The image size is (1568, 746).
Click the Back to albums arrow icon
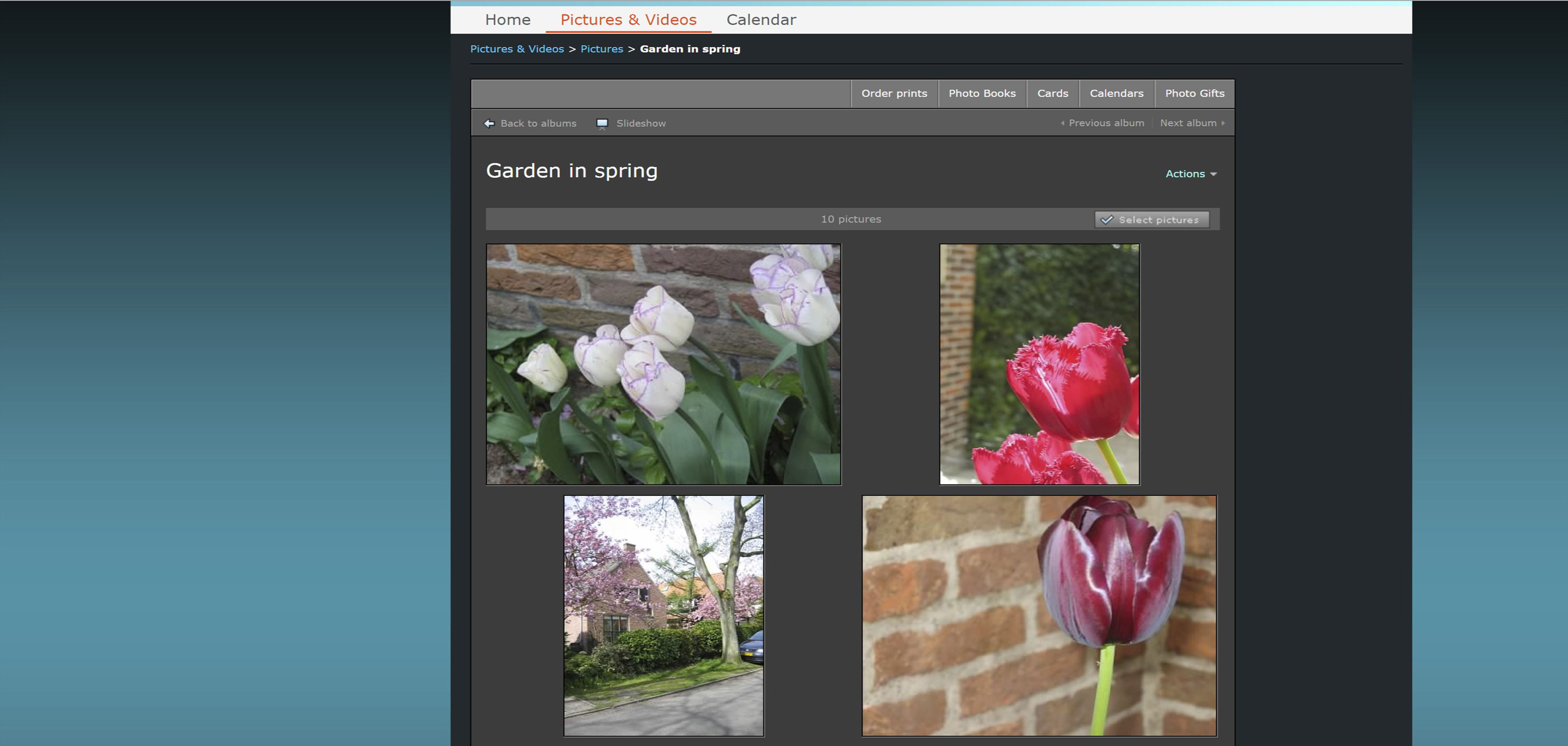tap(489, 124)
